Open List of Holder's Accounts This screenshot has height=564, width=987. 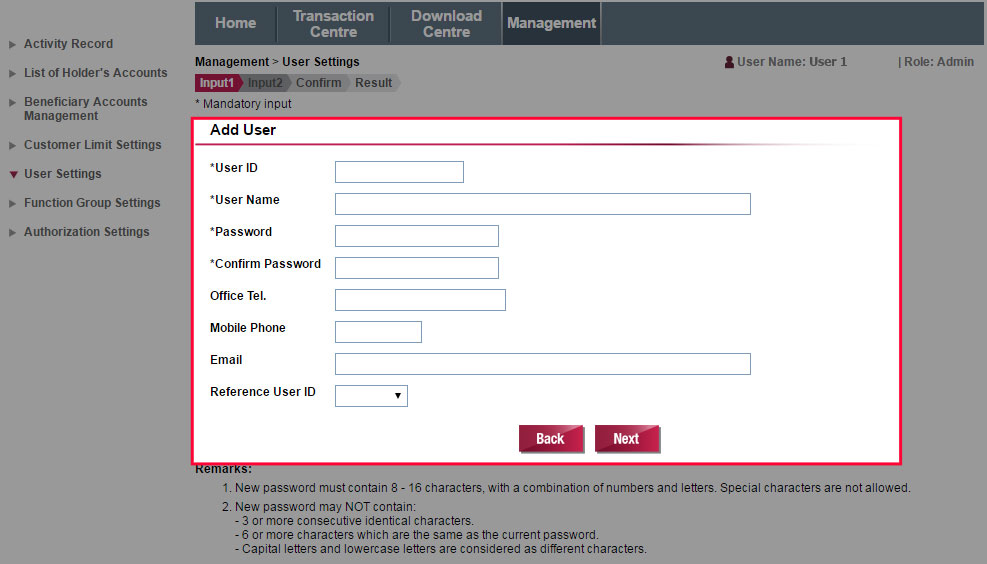tap(96, 73)
